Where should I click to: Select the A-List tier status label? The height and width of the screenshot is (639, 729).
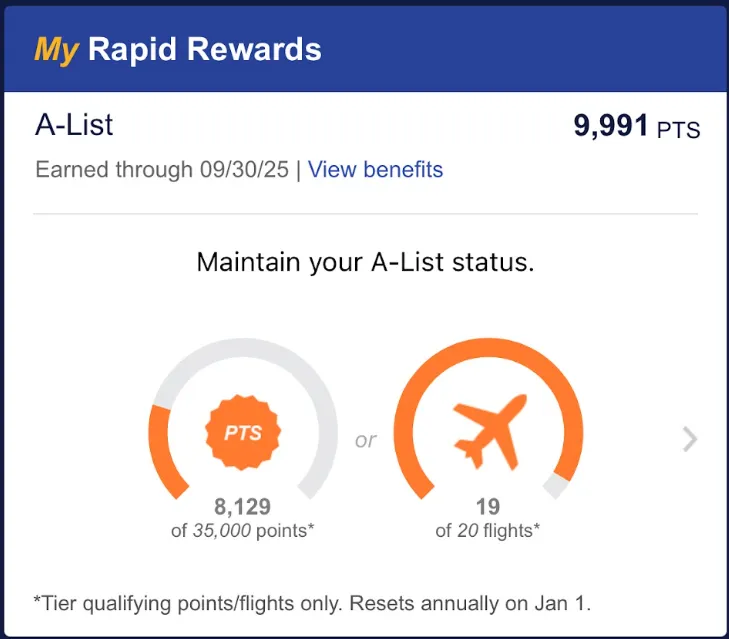click(x=75, y=125)
